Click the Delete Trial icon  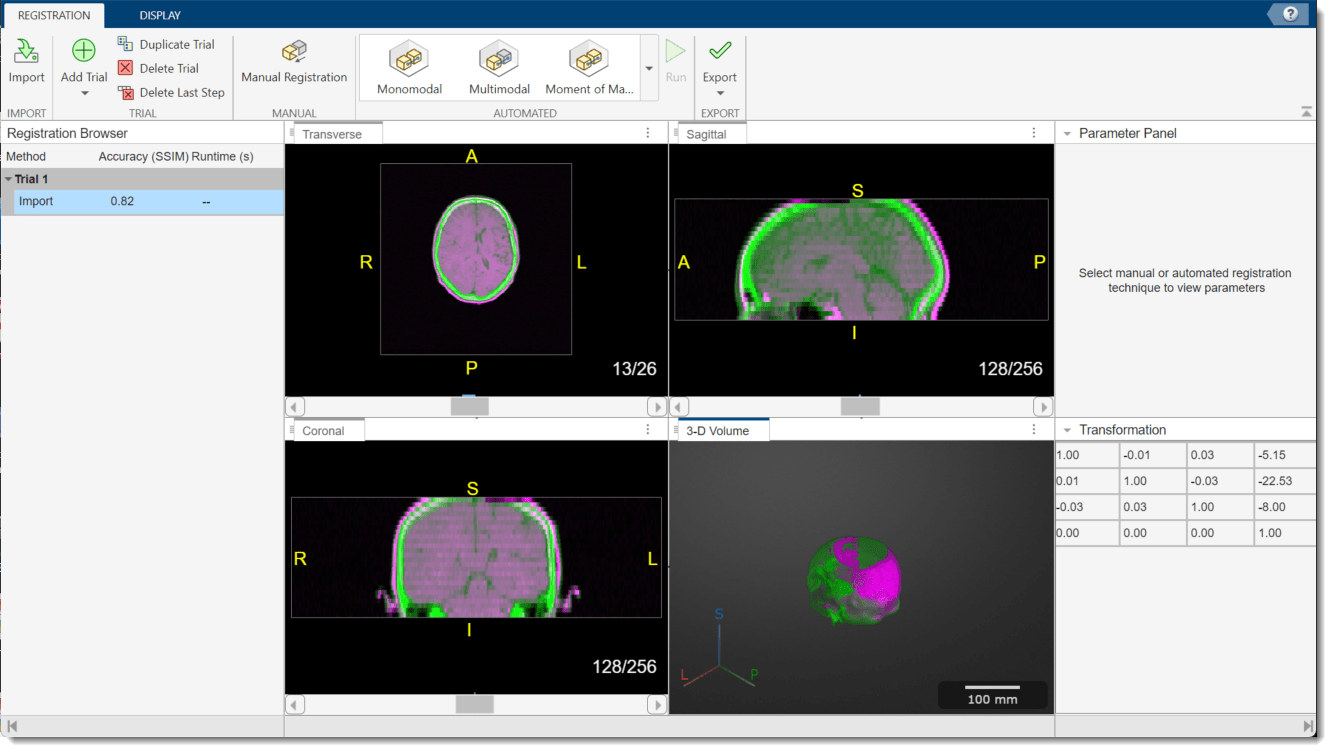(x=125, y=68)
